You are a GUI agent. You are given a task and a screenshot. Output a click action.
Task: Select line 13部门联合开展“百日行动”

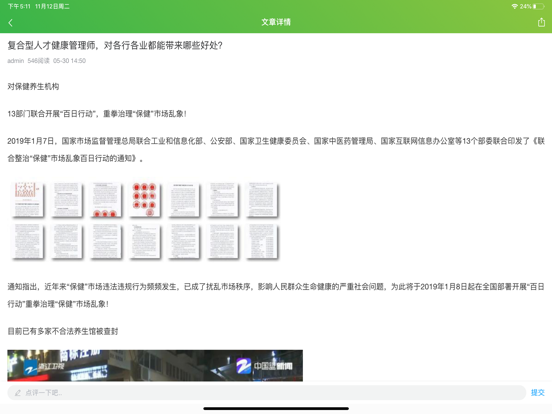pyautogui.click(x=97, y=114)
